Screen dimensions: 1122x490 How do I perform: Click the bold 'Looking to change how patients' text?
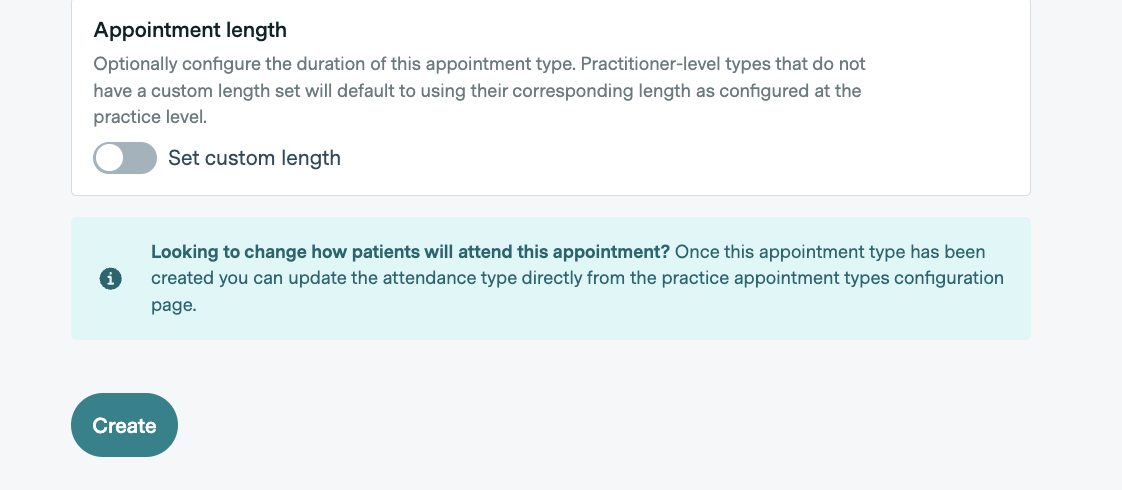(x=410, y=251)
